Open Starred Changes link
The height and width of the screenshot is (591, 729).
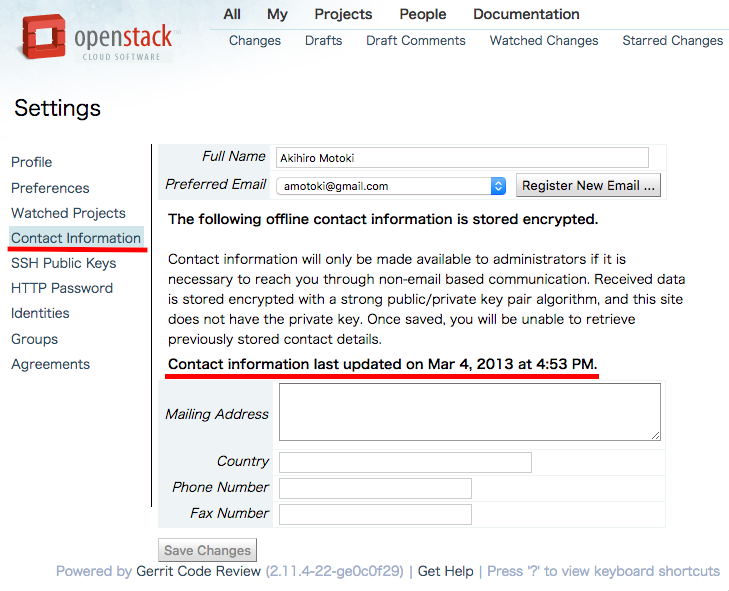click(x=672, y=41)
